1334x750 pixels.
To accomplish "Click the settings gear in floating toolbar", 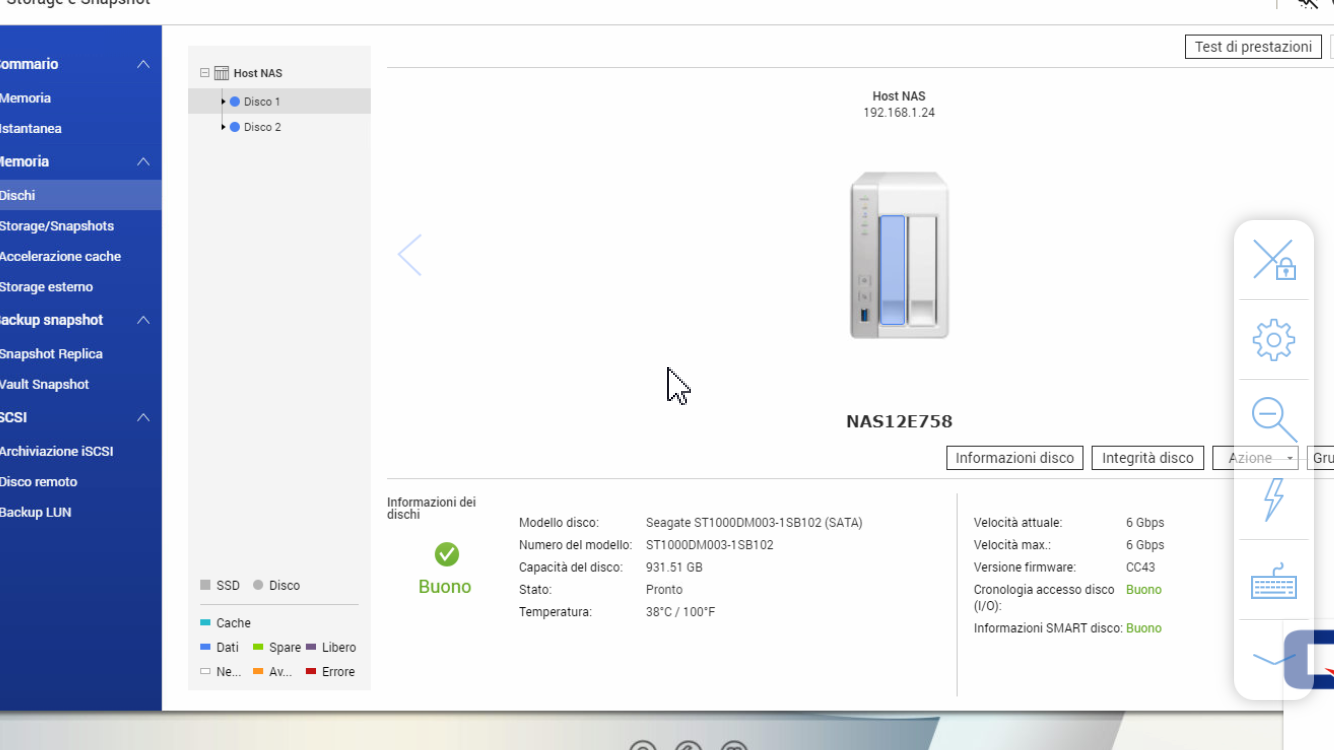I will point(1273,340).
